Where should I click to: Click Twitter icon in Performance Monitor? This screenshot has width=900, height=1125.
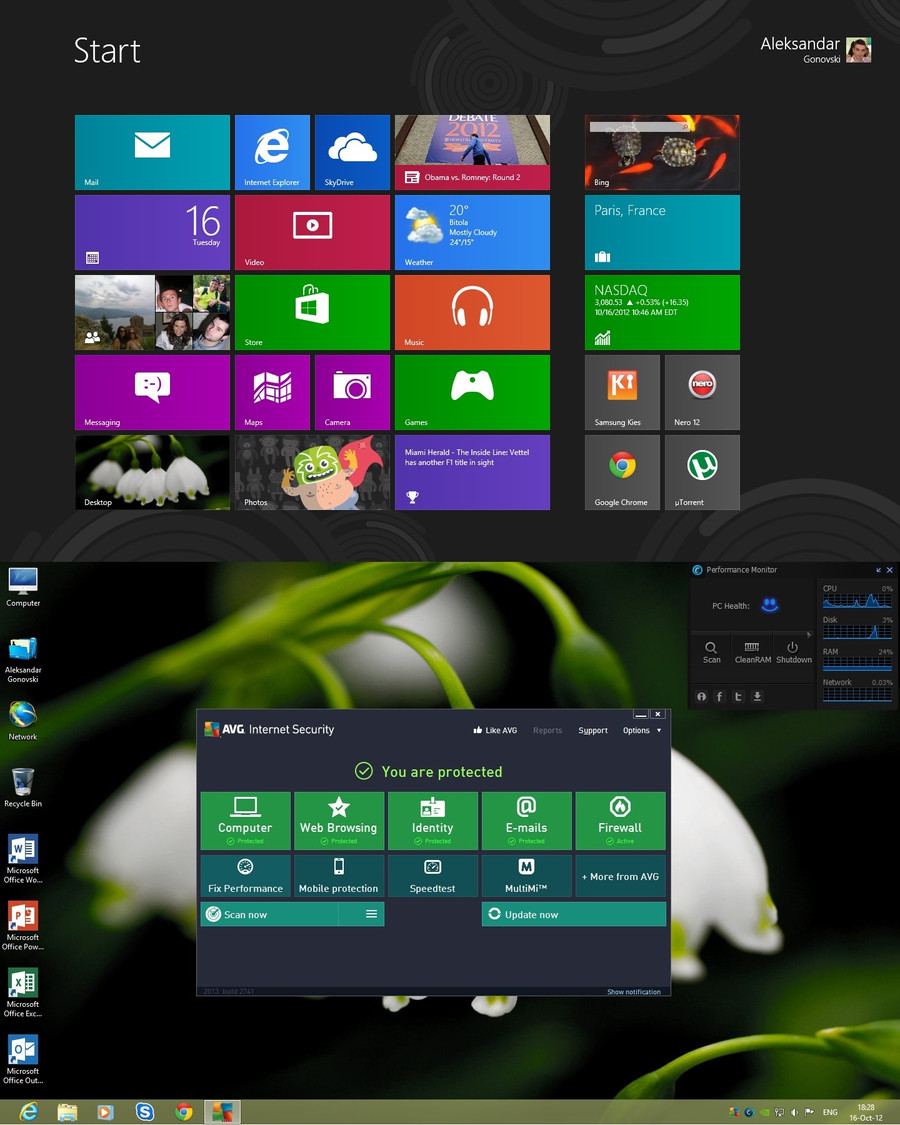[x=738, y=696]
